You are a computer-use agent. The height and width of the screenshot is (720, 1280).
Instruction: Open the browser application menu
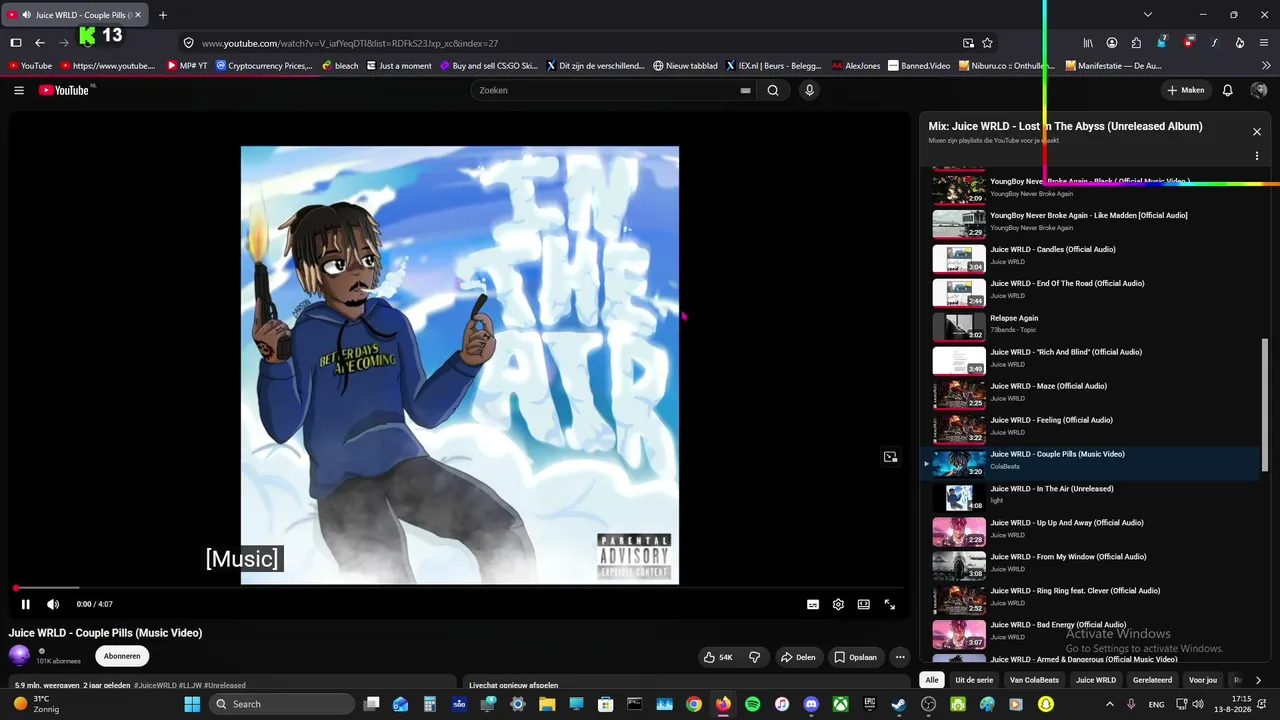click(1265, 43)
